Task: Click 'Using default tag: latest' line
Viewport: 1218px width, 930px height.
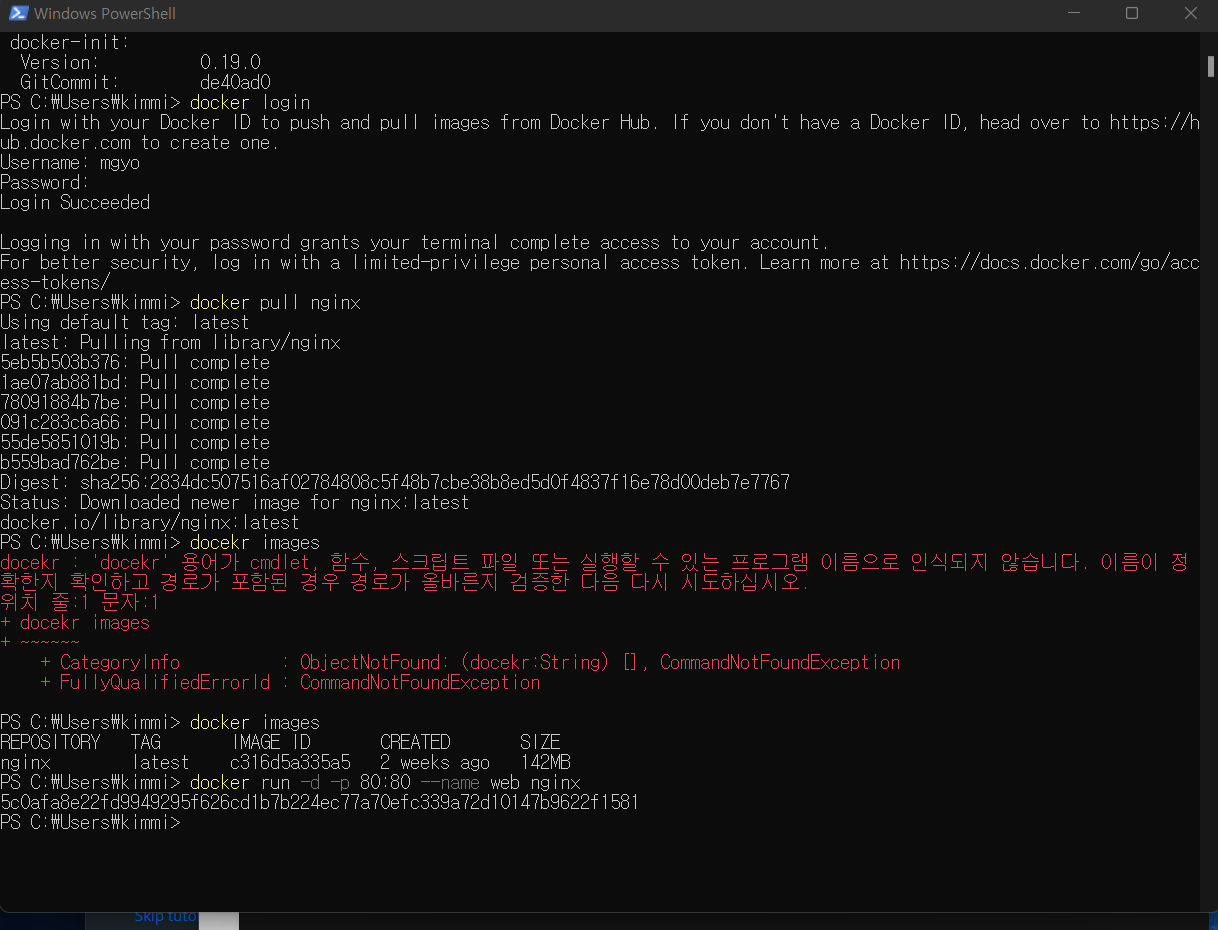Action: (125, 322)
